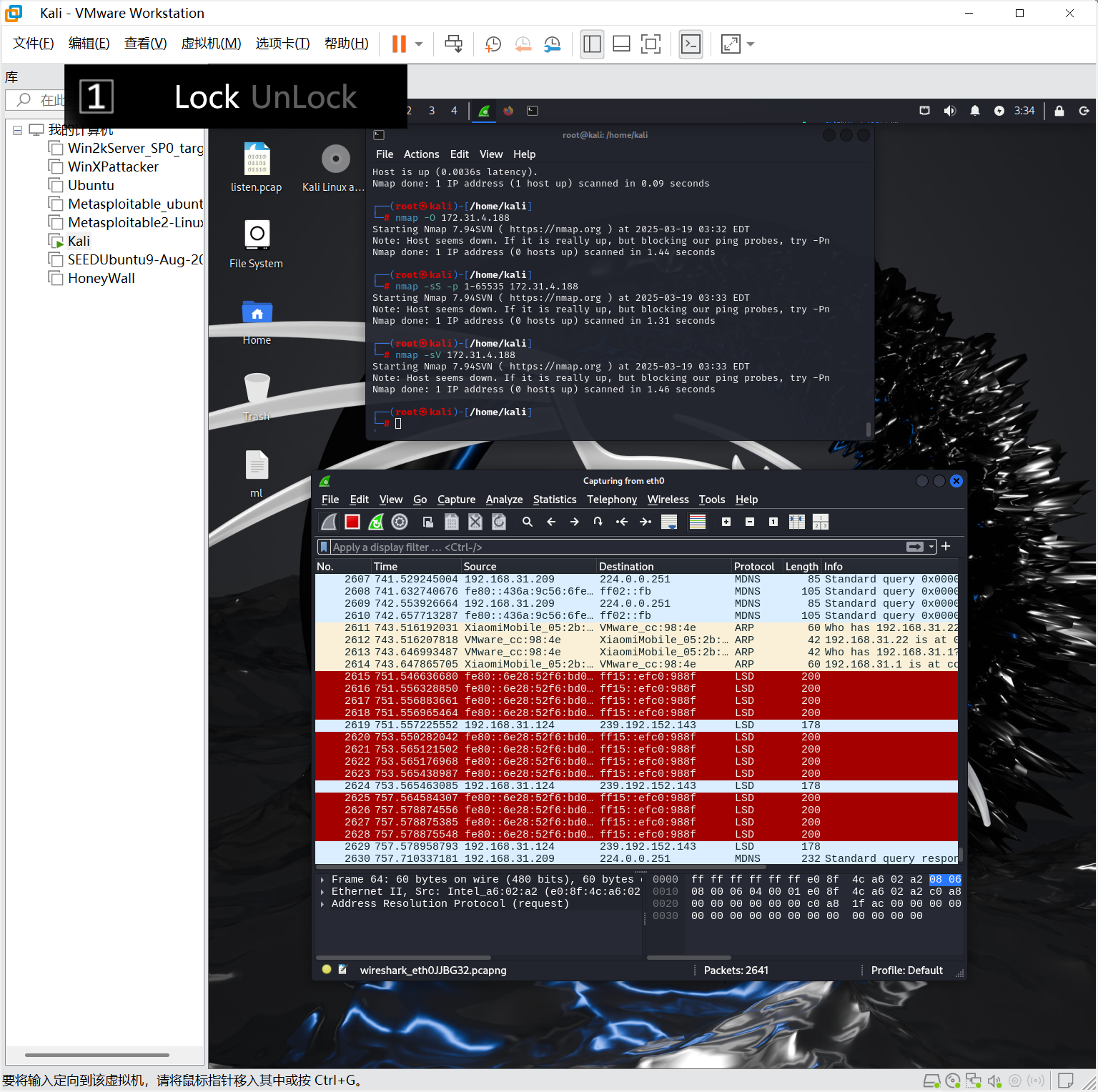Jump to the first packet
The height and width of the screenshot is (1092, 1098).
tap(622, 522)
